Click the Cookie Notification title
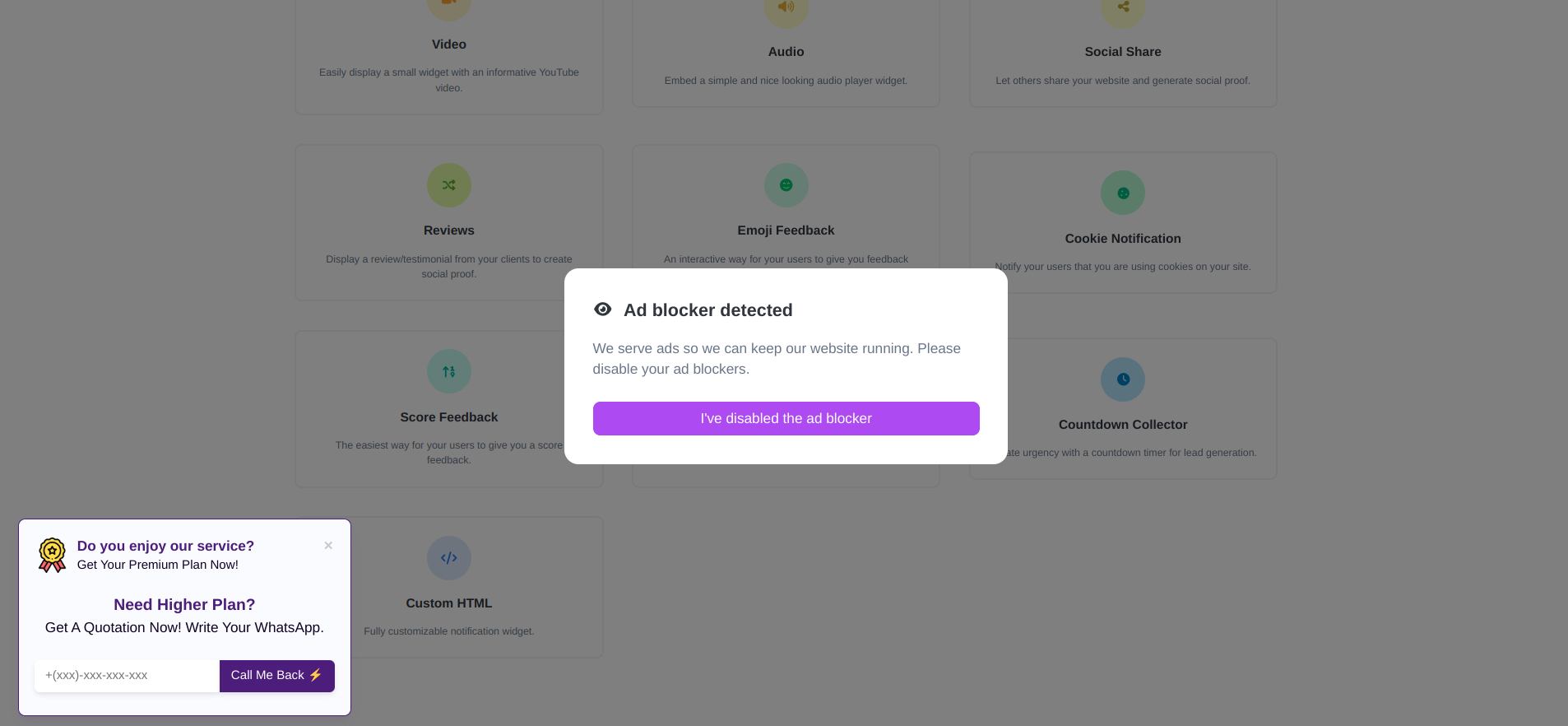The image size is (1568, 726). tap(1122, 239)
